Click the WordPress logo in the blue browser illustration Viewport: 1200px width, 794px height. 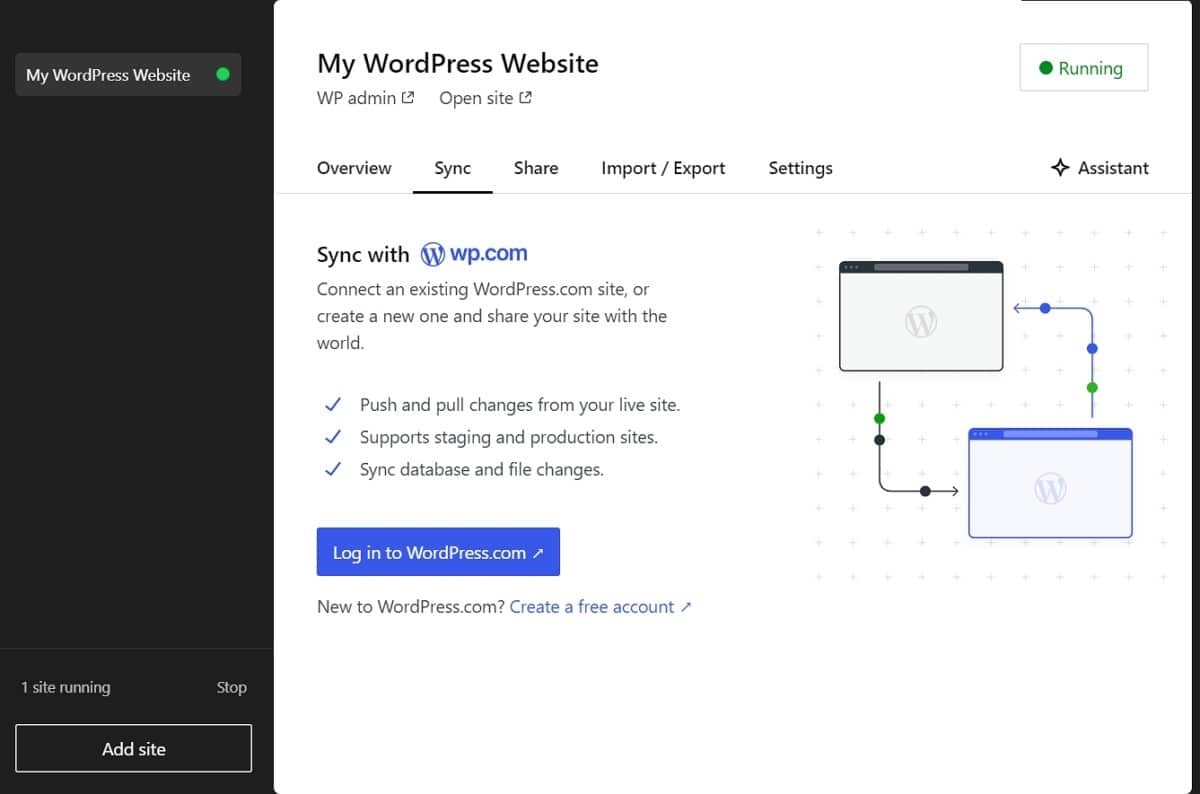coord(1050,488)
